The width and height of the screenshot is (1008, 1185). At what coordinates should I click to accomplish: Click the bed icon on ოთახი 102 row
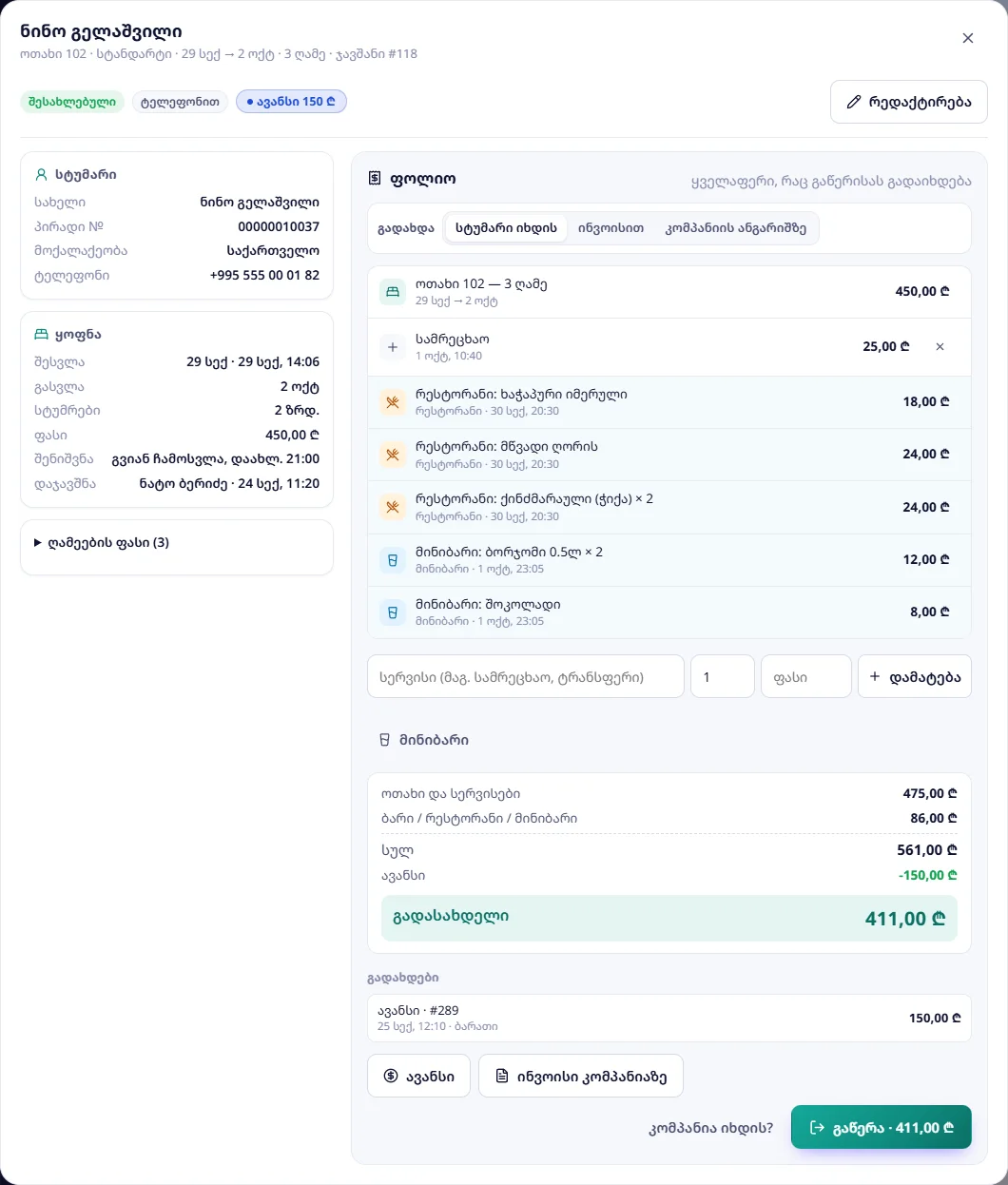click(x=393, y=292)
